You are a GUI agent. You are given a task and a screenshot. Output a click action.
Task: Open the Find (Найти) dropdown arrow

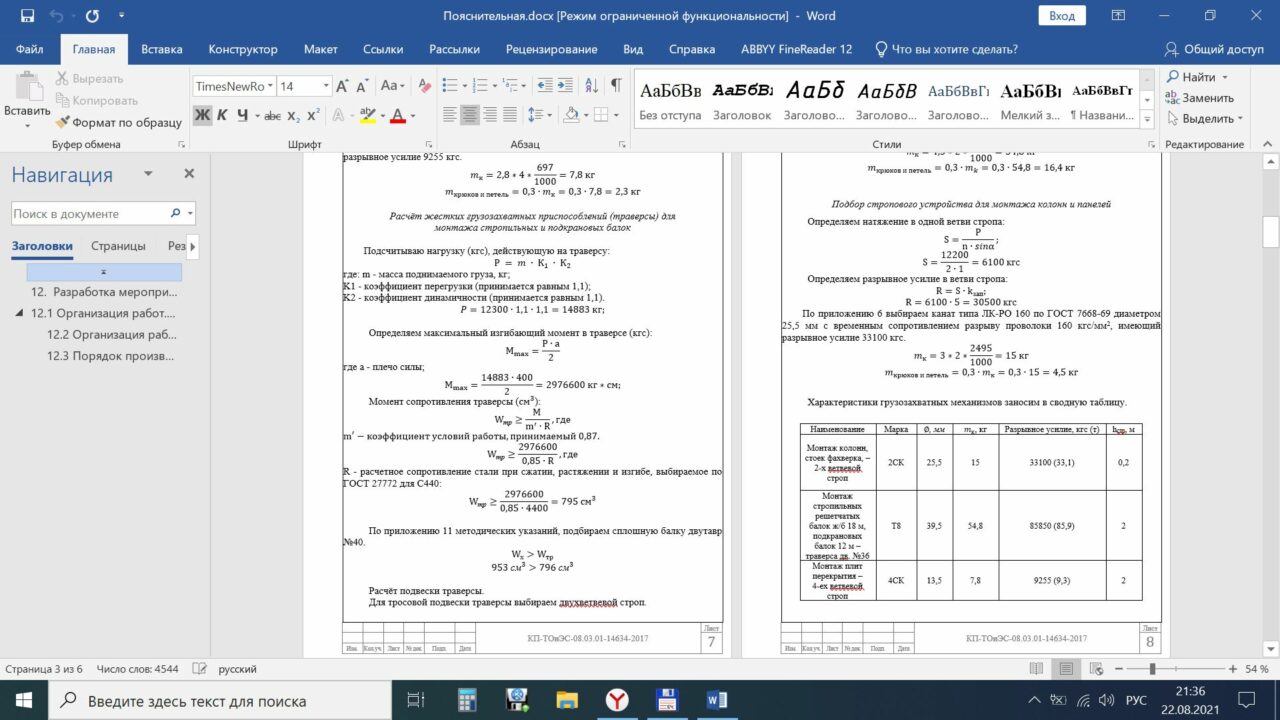(1224, 77)
